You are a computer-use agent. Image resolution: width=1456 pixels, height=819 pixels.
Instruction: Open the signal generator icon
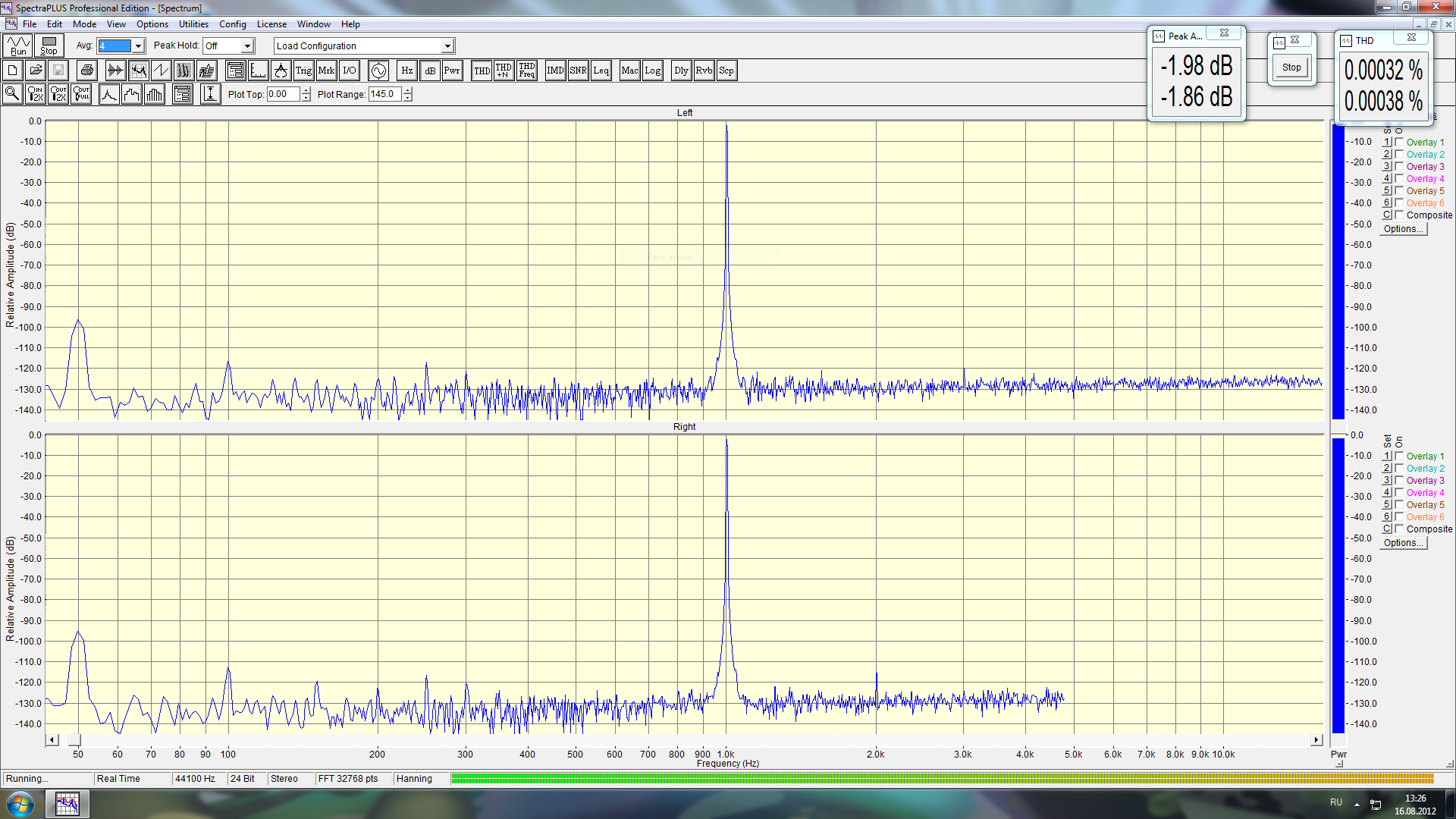point(378,71)
